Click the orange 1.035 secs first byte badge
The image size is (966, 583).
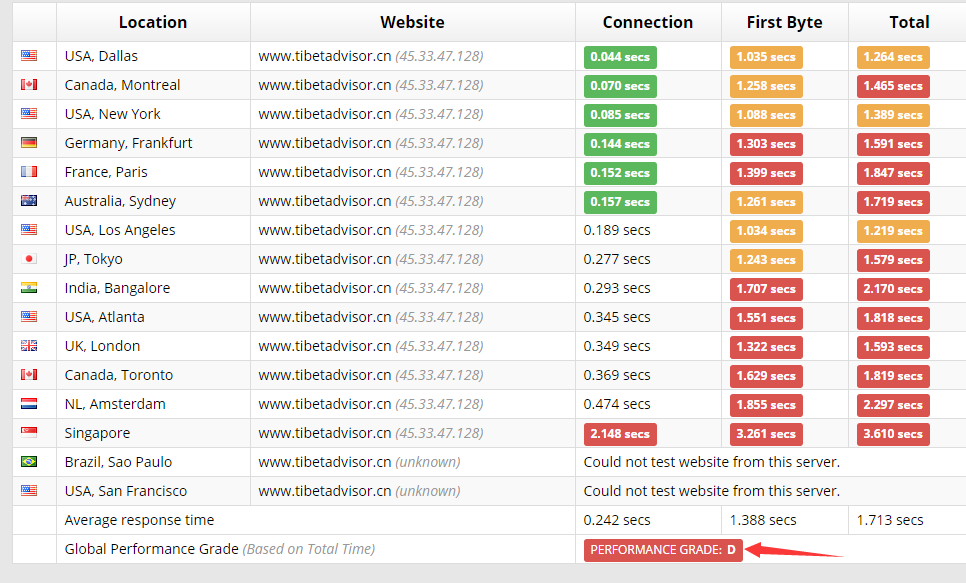[766, 57]
